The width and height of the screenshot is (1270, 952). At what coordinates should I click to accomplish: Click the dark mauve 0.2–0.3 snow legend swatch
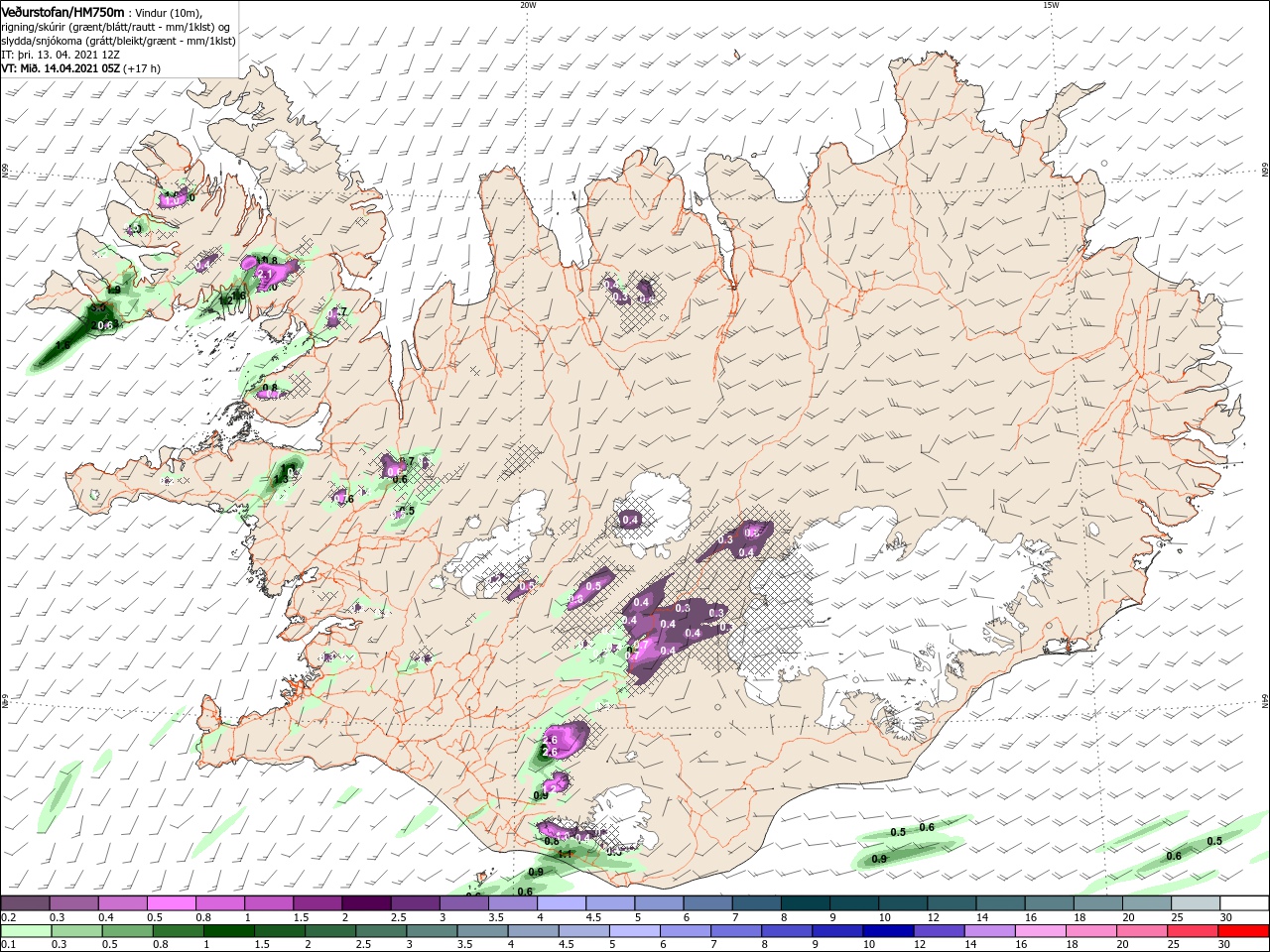(27, 903)
